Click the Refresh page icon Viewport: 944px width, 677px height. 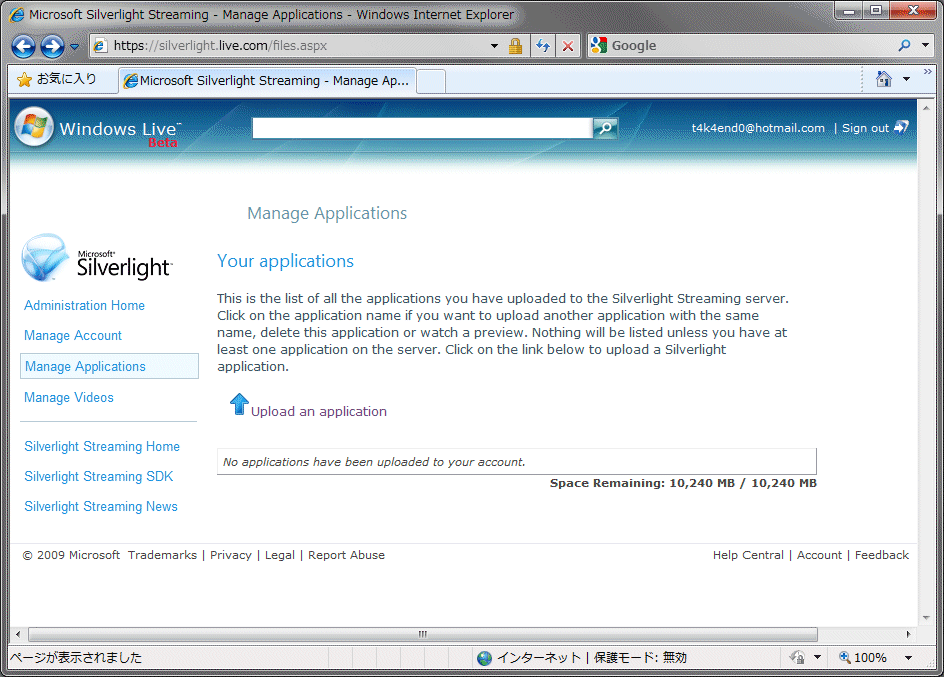543,46
